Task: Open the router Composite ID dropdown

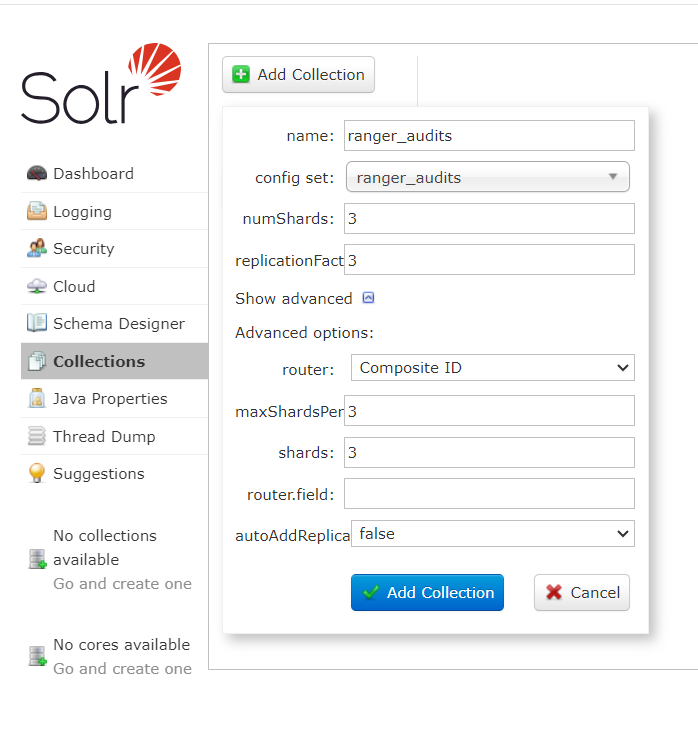Action: [493, 367]
